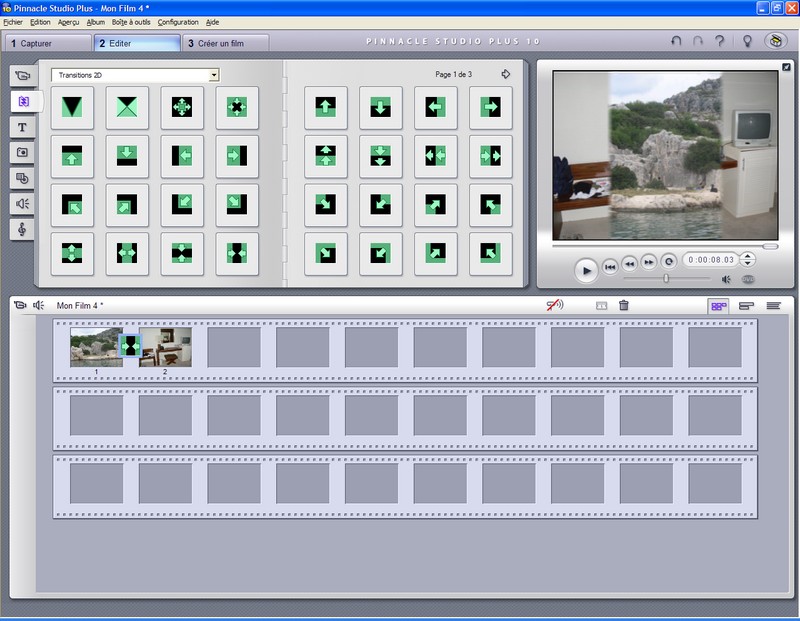Click the rewind button
Screen dimensions: 800x621
coord(630,264)
